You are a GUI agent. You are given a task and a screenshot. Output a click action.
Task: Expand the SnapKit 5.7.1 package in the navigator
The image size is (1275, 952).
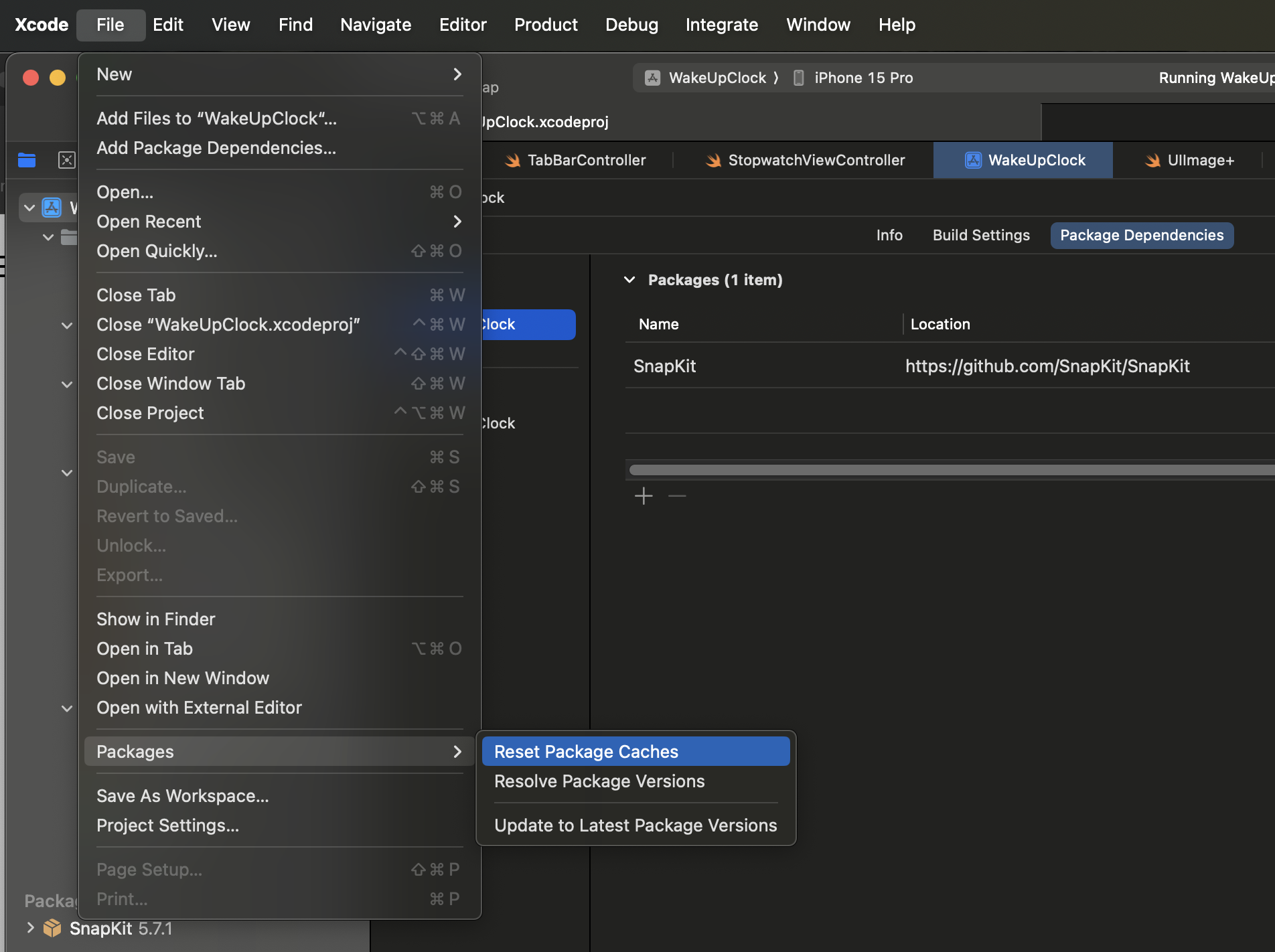pos(30,928)
